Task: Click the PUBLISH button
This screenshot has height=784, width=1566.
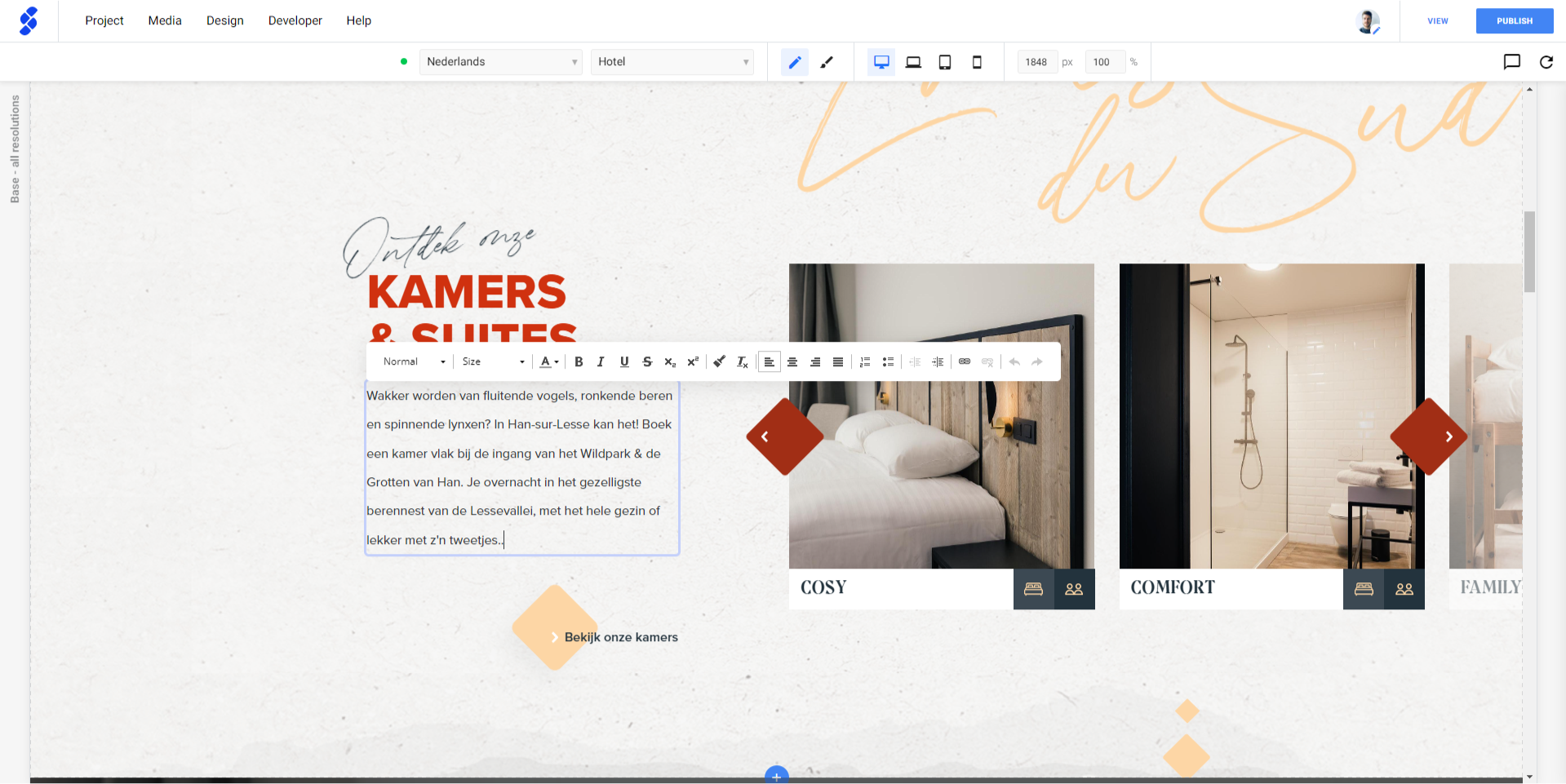Action: [1514, 20]
